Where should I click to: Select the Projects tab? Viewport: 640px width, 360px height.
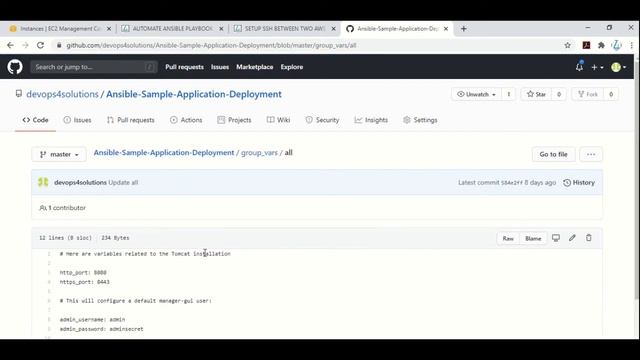pyautogui.click(x=234, y=120)
